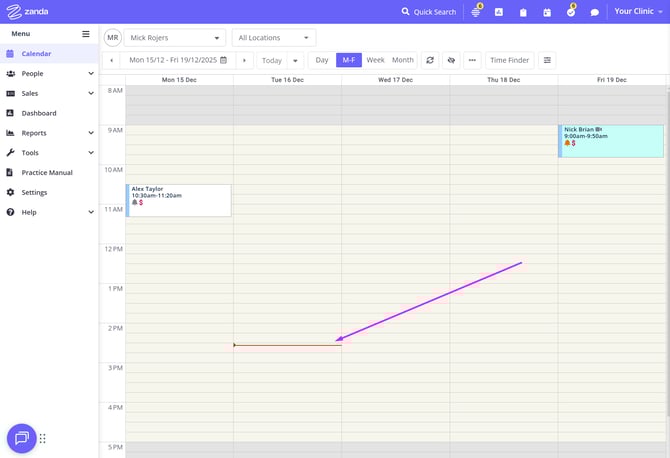Click the Today button
This screenshot has width=670, height=458.
(271, 60)
